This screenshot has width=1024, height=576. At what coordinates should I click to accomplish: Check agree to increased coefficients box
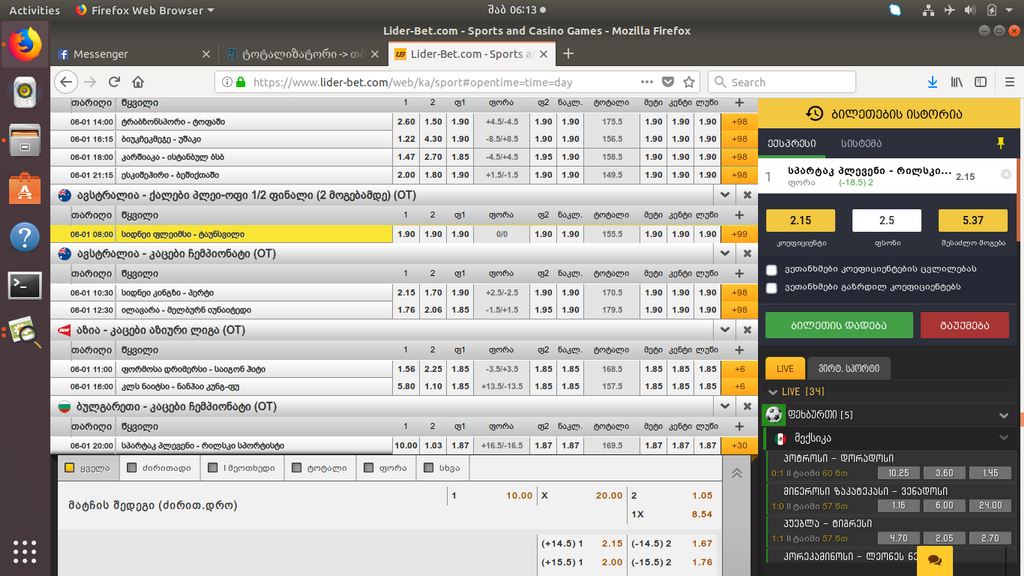tap(772, 287)
